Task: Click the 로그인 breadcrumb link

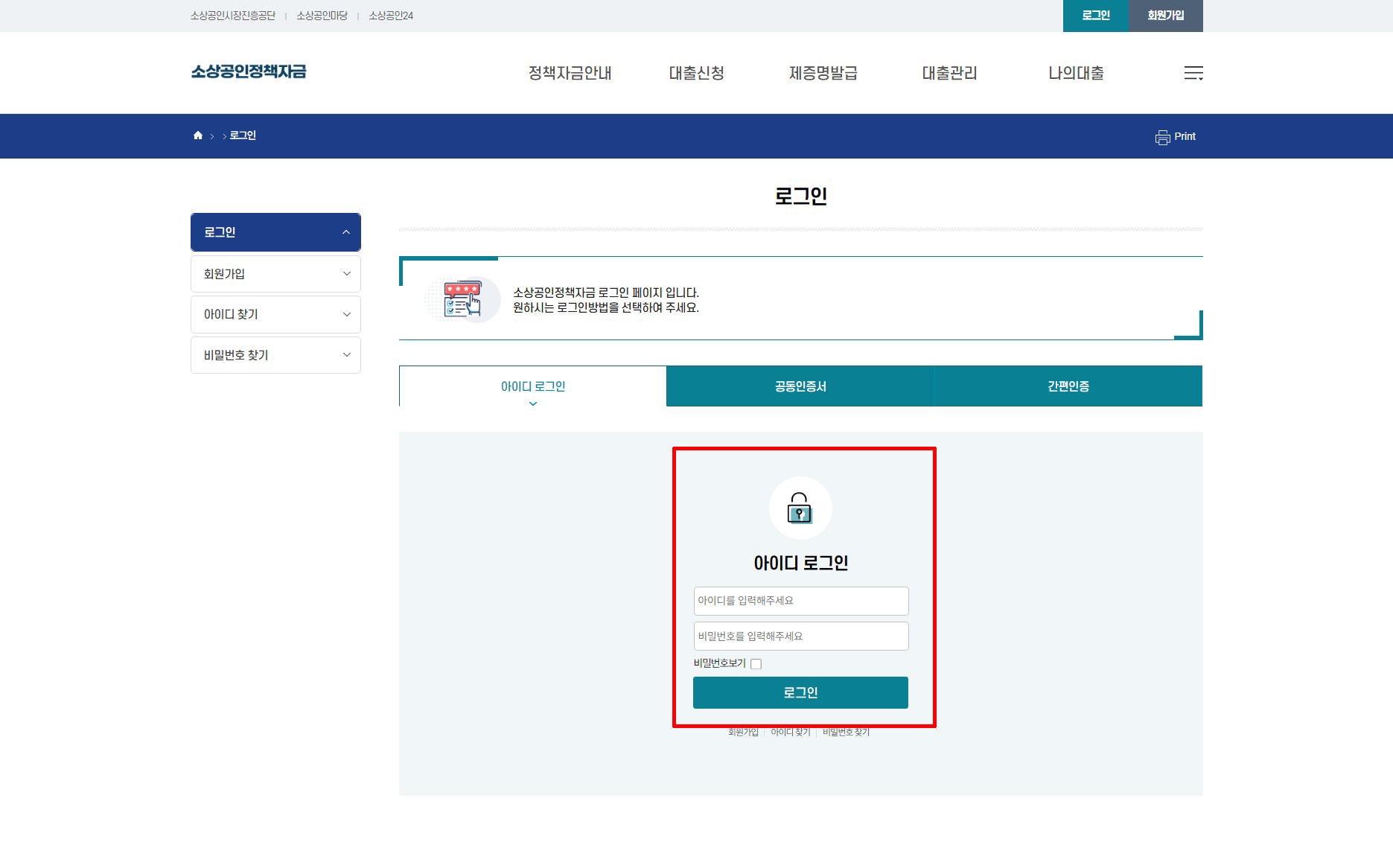Action: pyautogui.click(x=243, y=135)
